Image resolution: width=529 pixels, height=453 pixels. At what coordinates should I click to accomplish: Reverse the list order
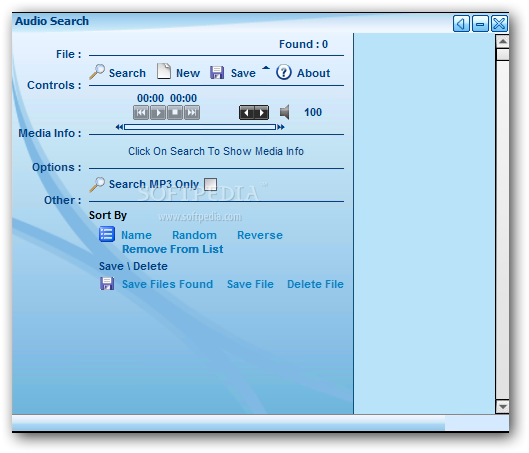(260, 235)
